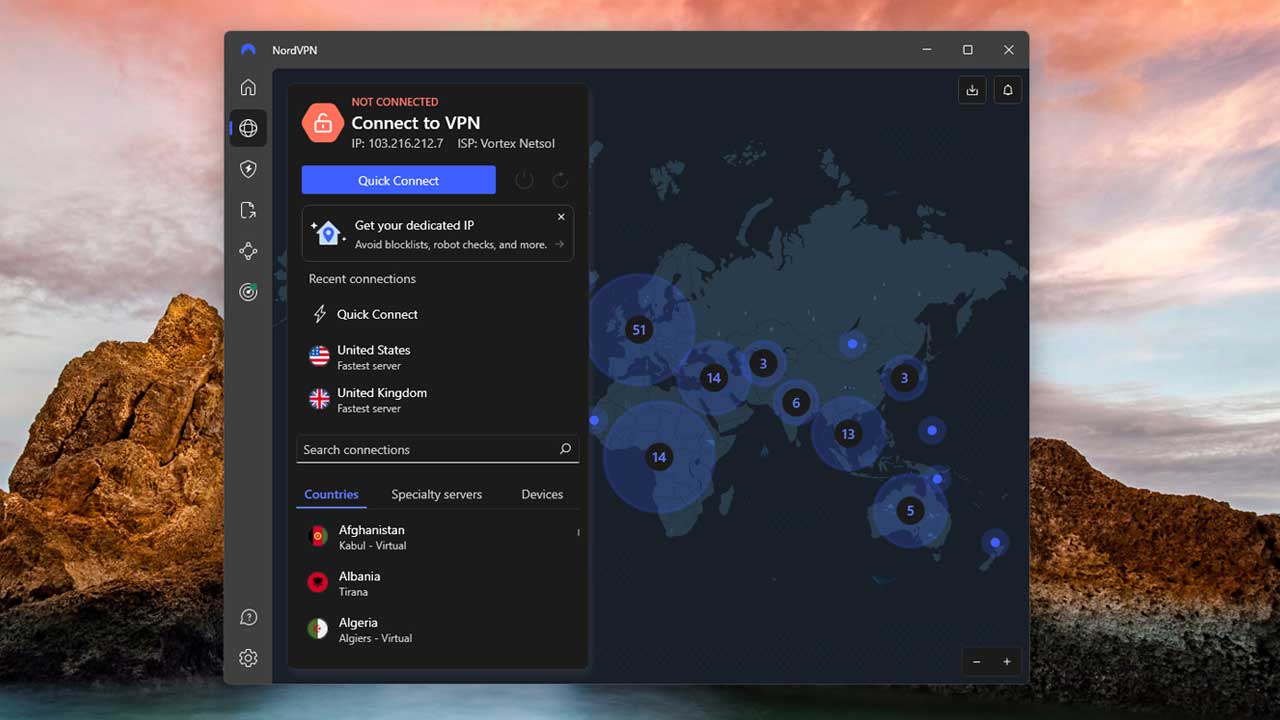
Task: Click the Europe cluster marked 51
Action: (x=639, y=329)
